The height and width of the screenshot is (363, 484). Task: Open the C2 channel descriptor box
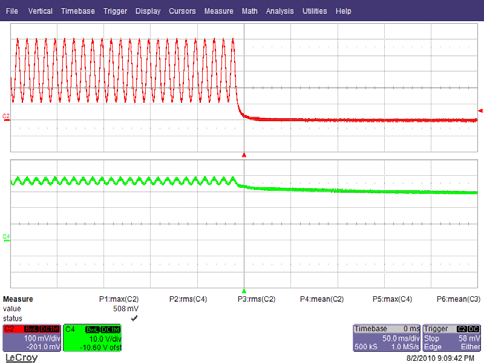click(x=32, y=338)
